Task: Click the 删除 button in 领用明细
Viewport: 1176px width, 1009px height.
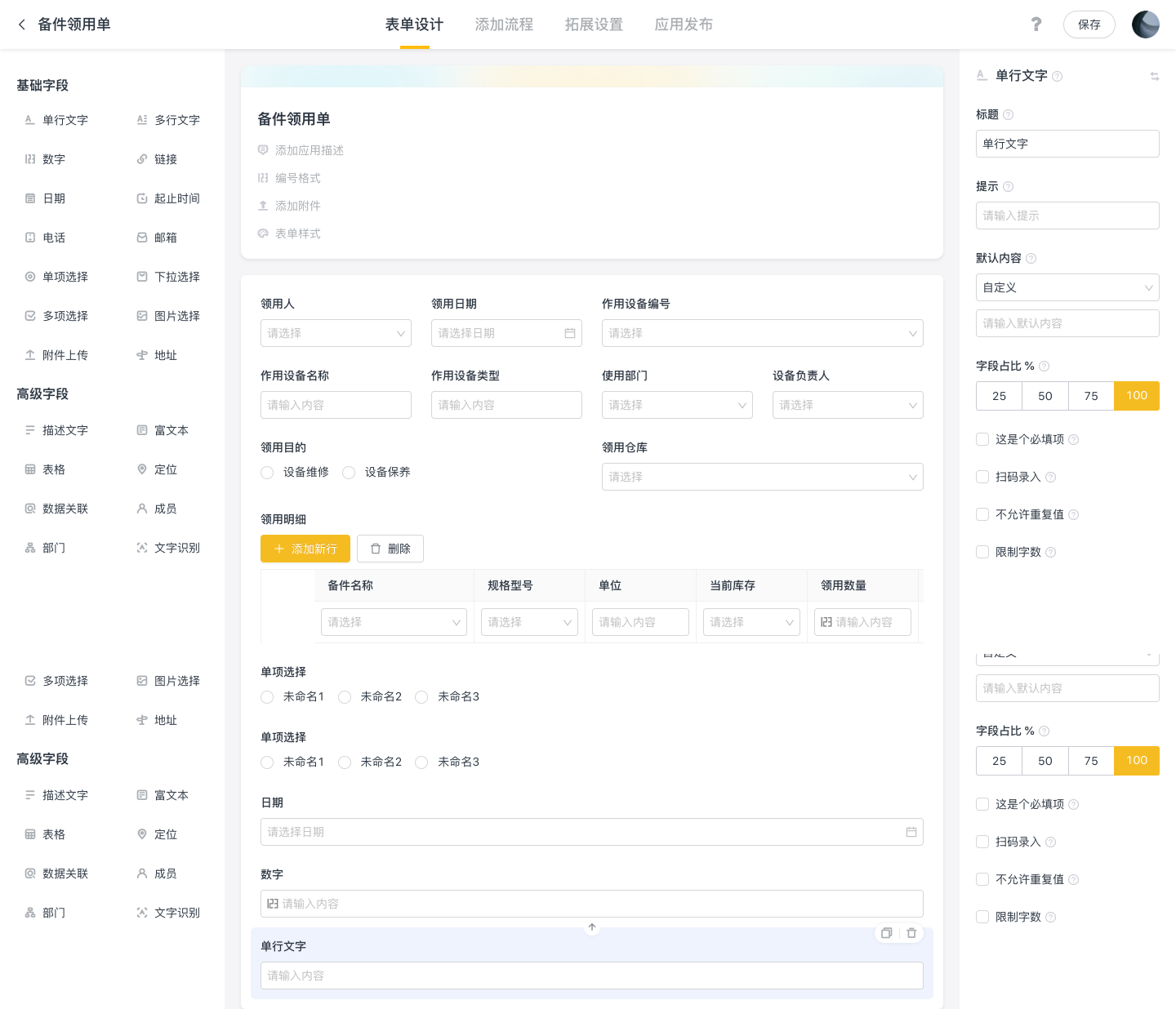Action: (x=390, y=549)
